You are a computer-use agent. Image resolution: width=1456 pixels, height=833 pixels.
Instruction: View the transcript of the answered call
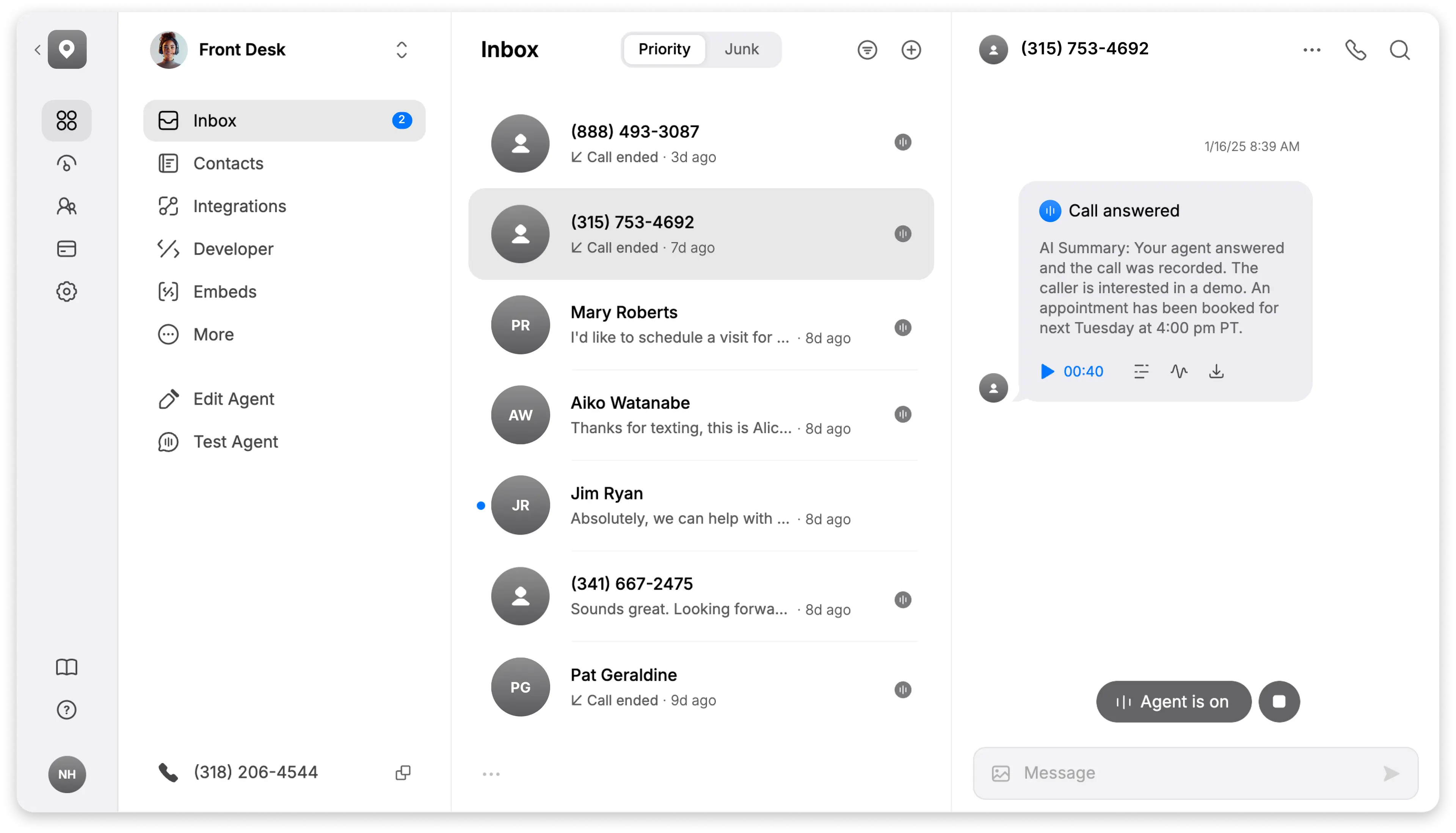click(x=1141, y=371)
